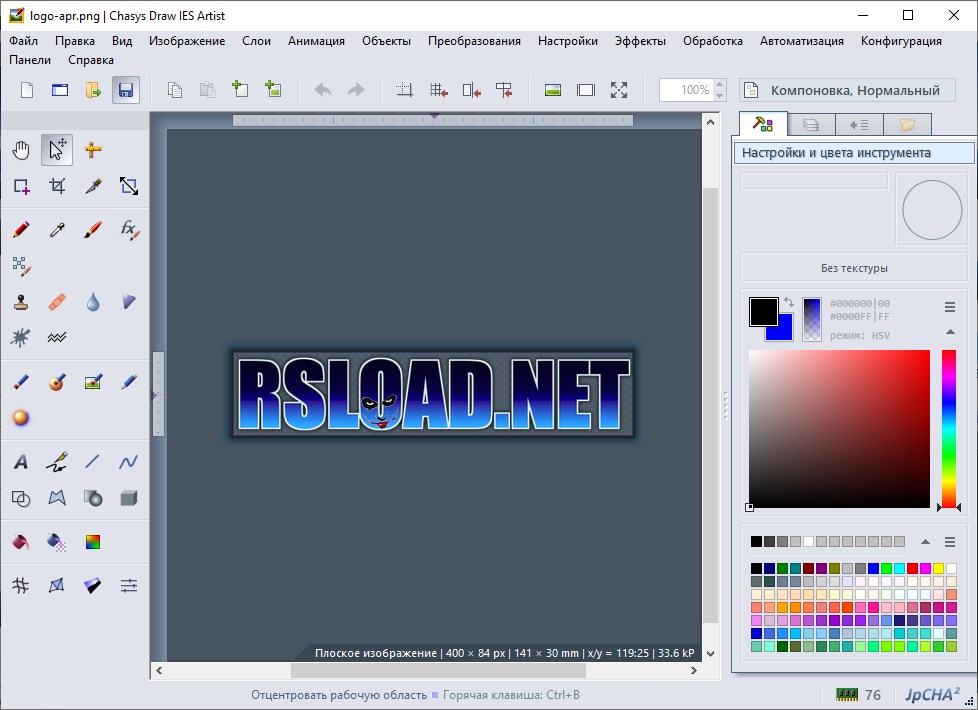Create a new blank document
The width and height of the screenshot is (978, 710).
coord(27,90)
